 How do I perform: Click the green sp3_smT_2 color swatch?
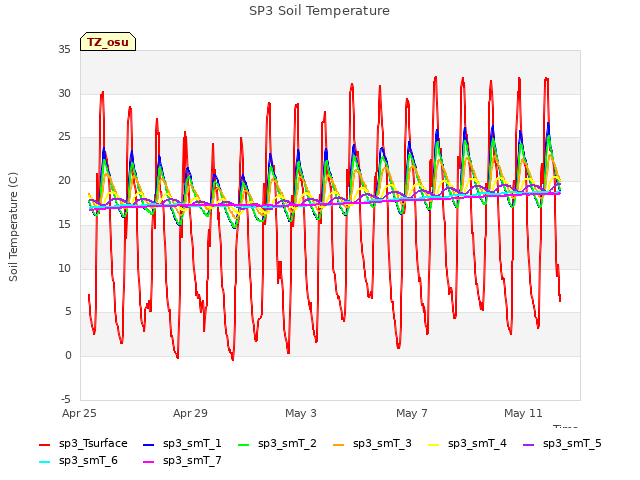point(244,444)
